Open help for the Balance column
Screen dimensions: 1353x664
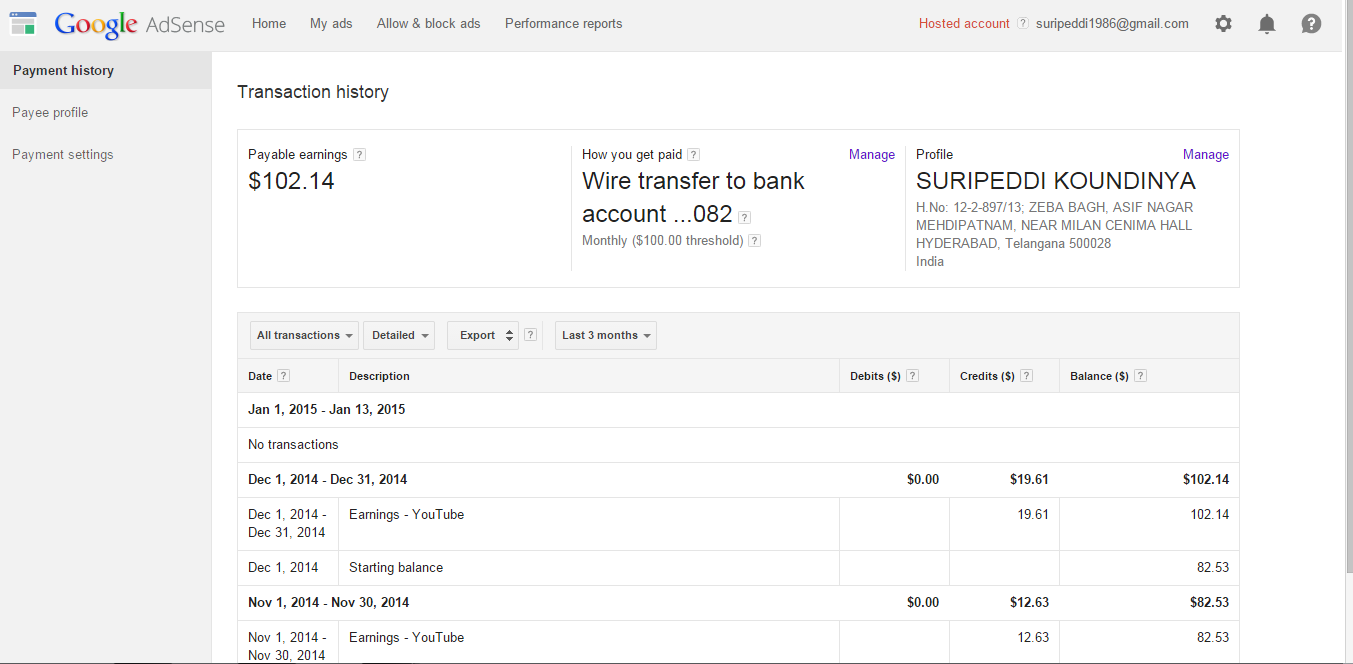click(1140, 375)
